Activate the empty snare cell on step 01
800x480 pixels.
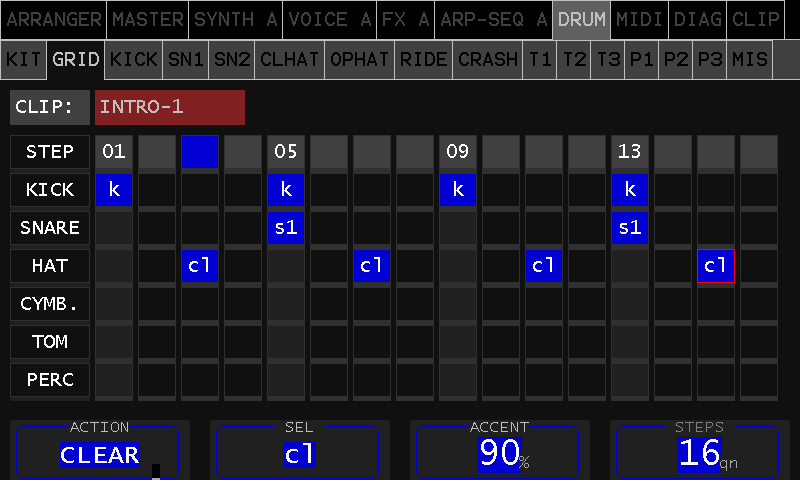pyautogui.click(x=114, y=228)
